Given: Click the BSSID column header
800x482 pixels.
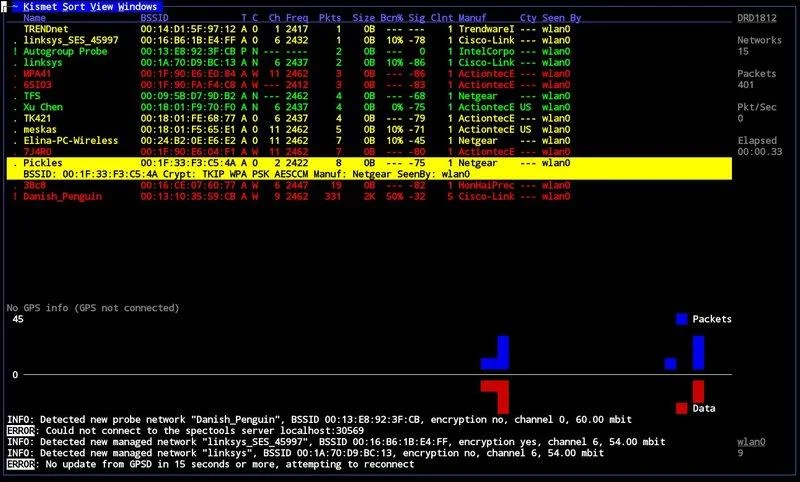Looking at the screenshot, I should coord(155,18).
